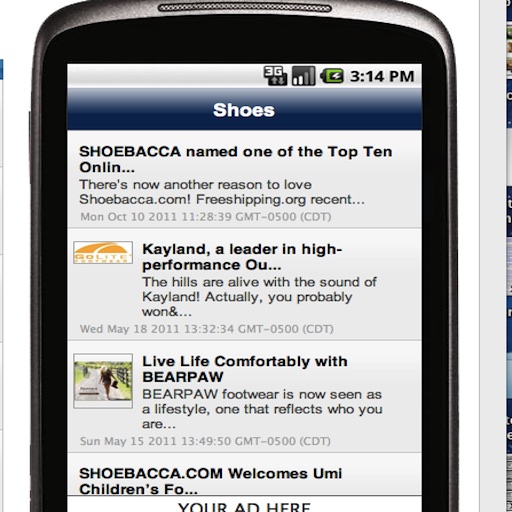512x512 pixels.
Task: Open the GoLite Footwear logo thumbnail
Action: tap(103, 252)
